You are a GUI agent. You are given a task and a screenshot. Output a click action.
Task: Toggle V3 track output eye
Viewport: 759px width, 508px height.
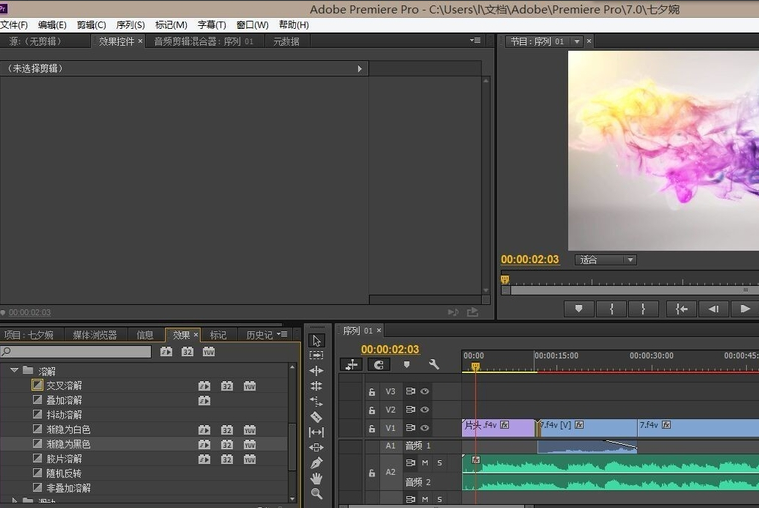[x=425, y=392]
